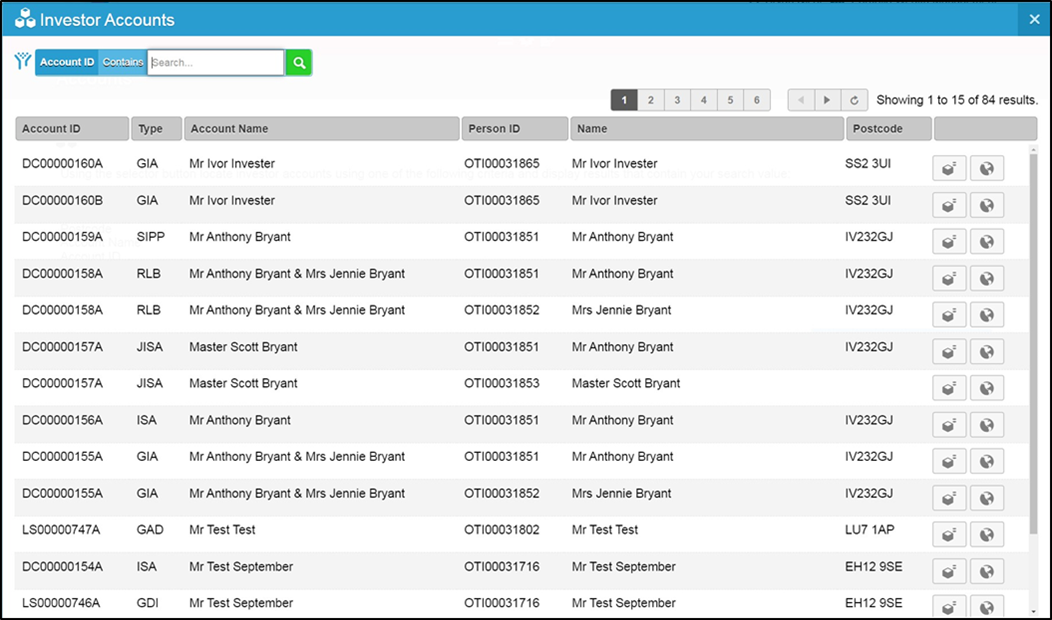Sort by Name column header
1052x620 pixels.
(707, 129)
